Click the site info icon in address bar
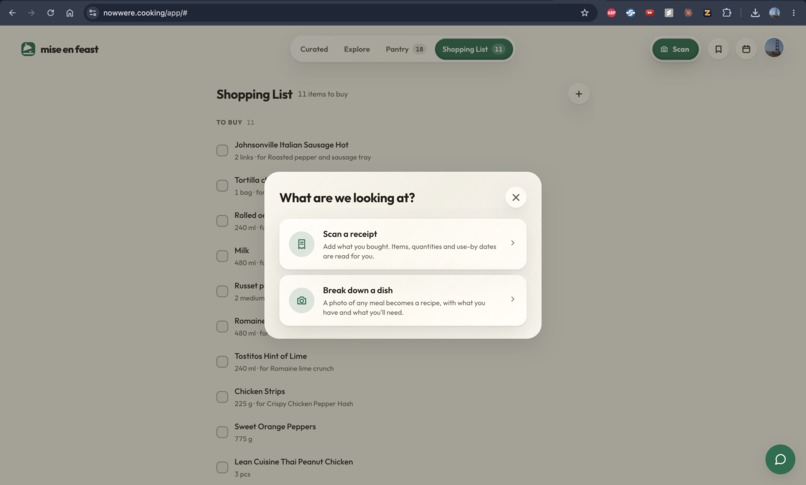This screenshot has width=806, height=485. tap(93, 13)
